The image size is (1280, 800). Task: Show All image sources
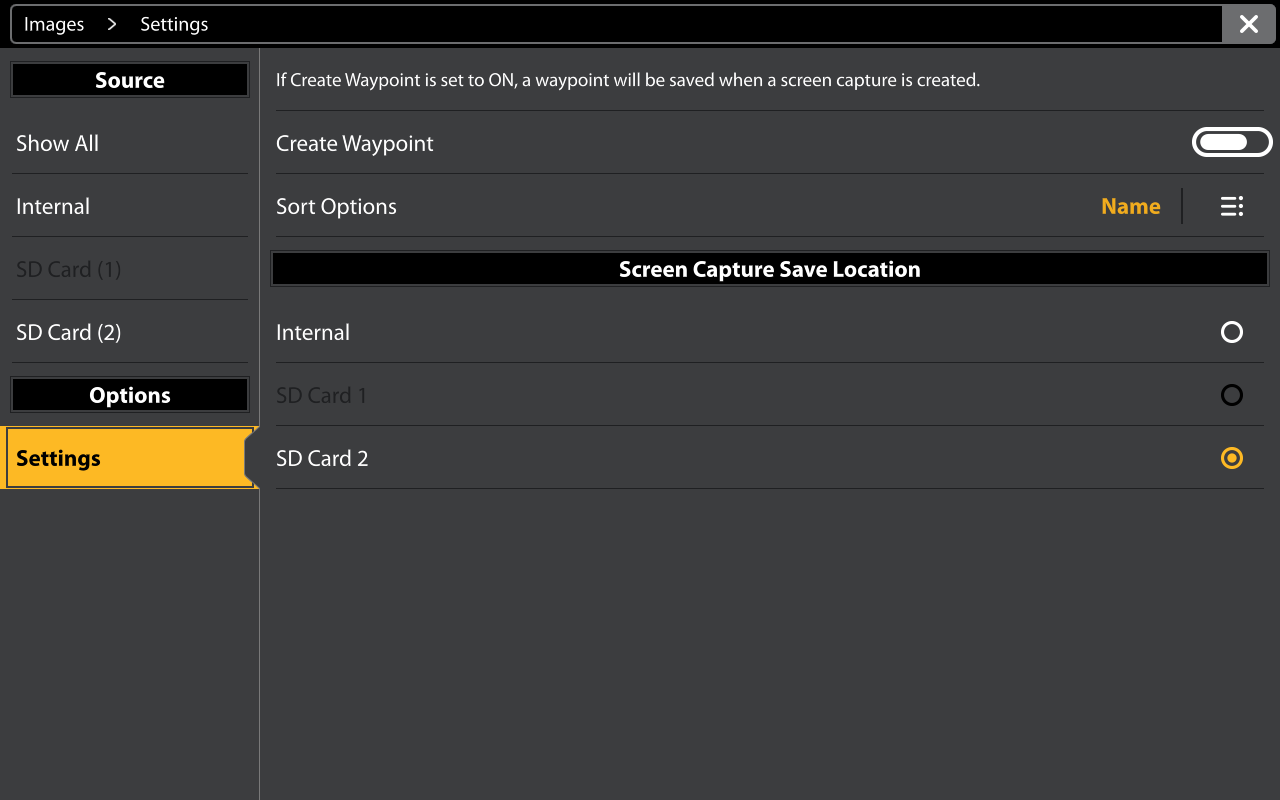(x=129, y=143)
